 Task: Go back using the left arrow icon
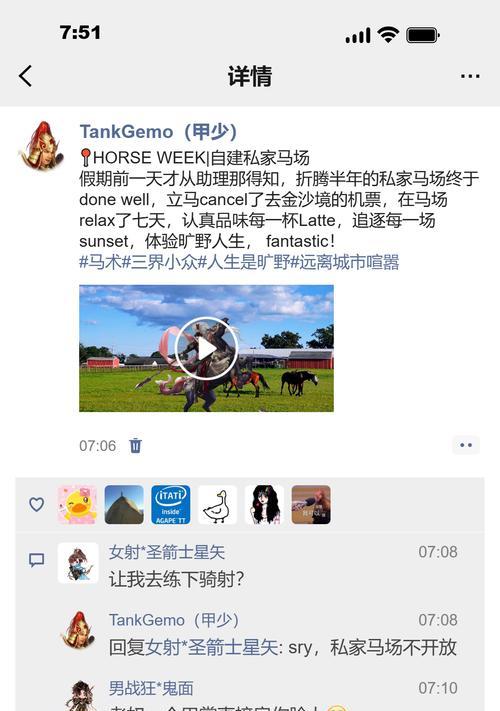point(25,76)
